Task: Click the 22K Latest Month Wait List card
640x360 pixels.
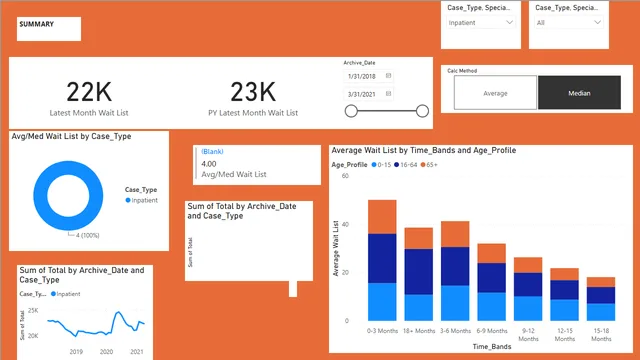Action: tap(89, 98)
